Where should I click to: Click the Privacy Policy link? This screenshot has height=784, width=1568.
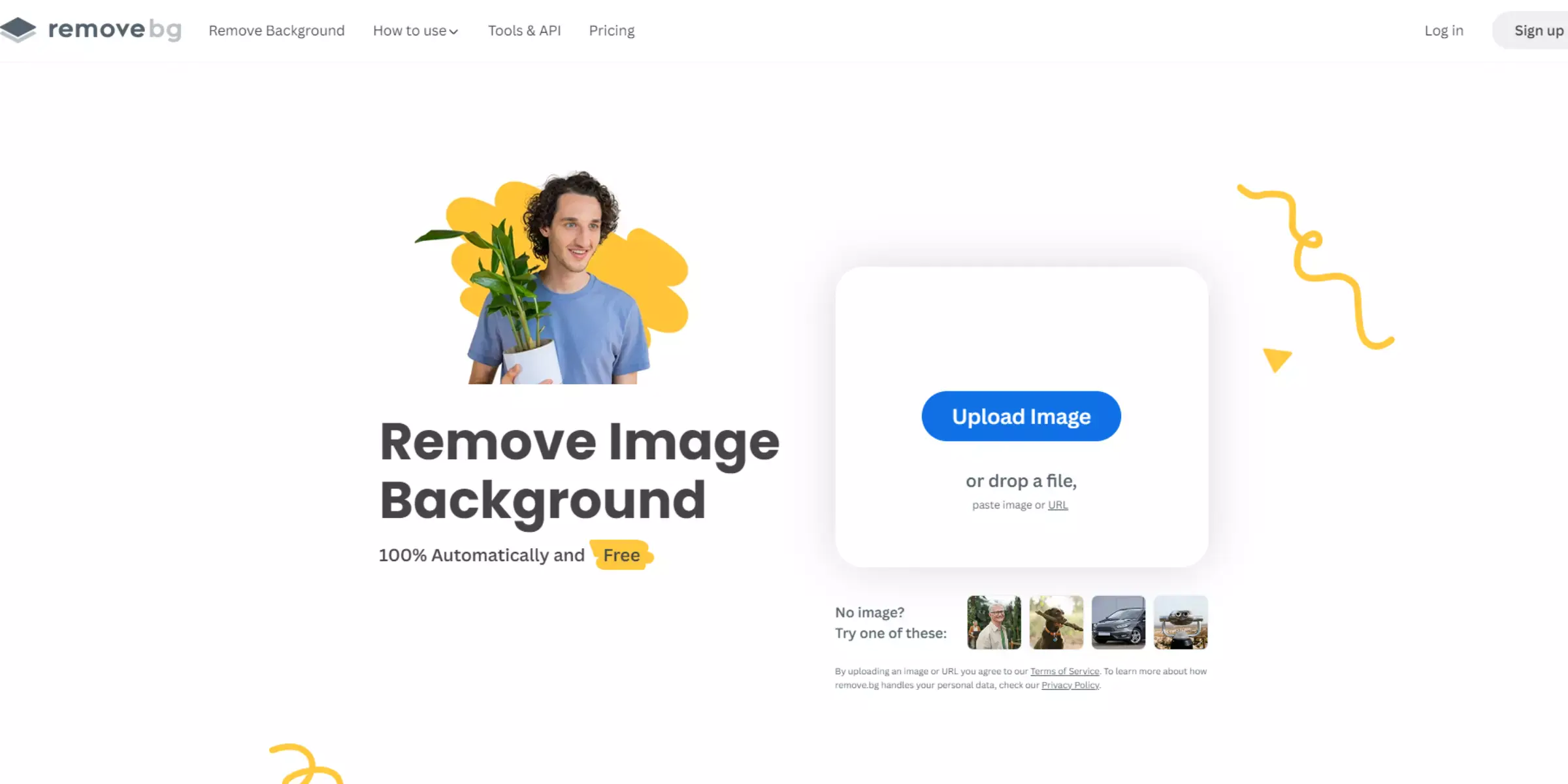click(x=1070, y=685)
